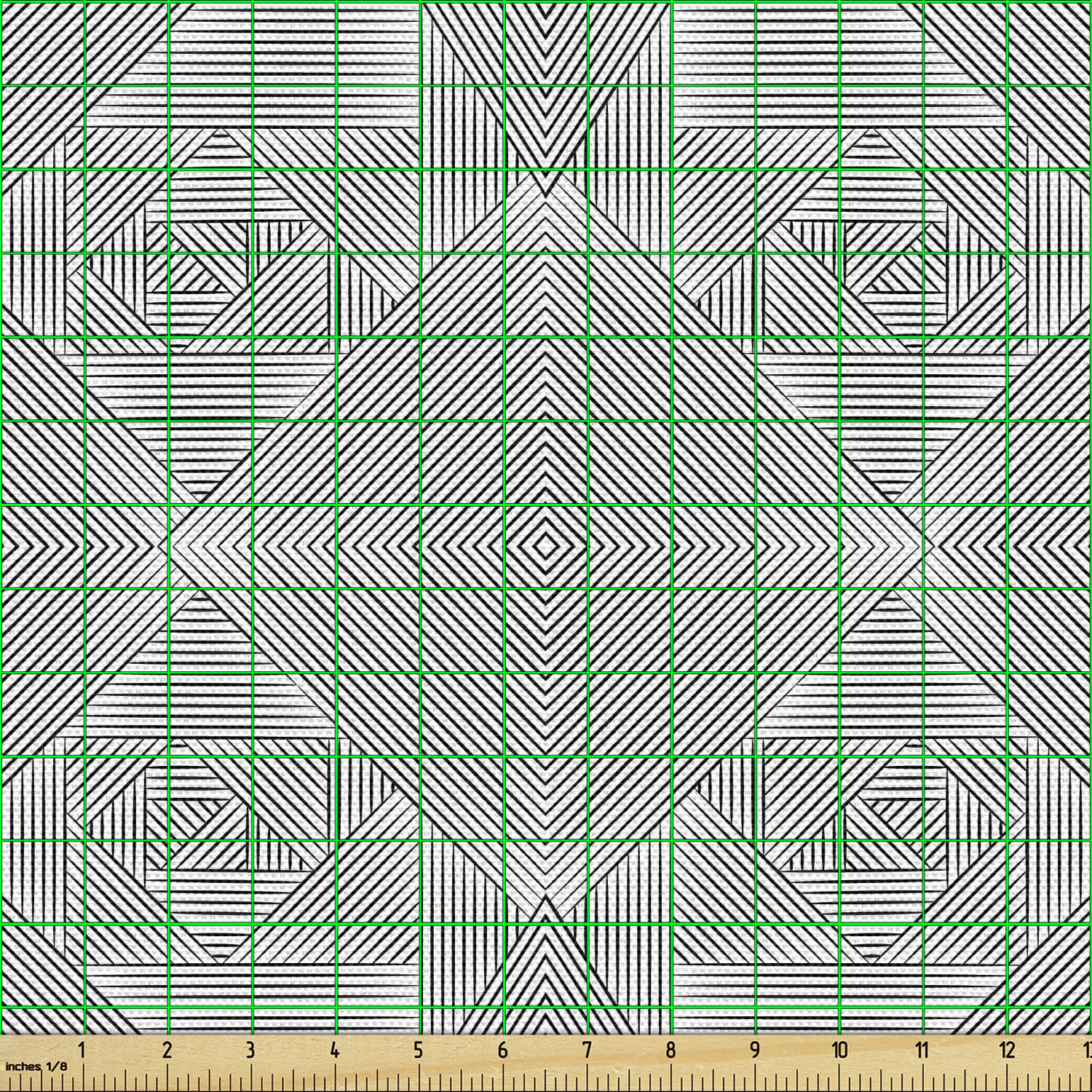Click the ruler's number 11 marking
This screenshot has width=1092, height=1092.
click(922, 1050)
